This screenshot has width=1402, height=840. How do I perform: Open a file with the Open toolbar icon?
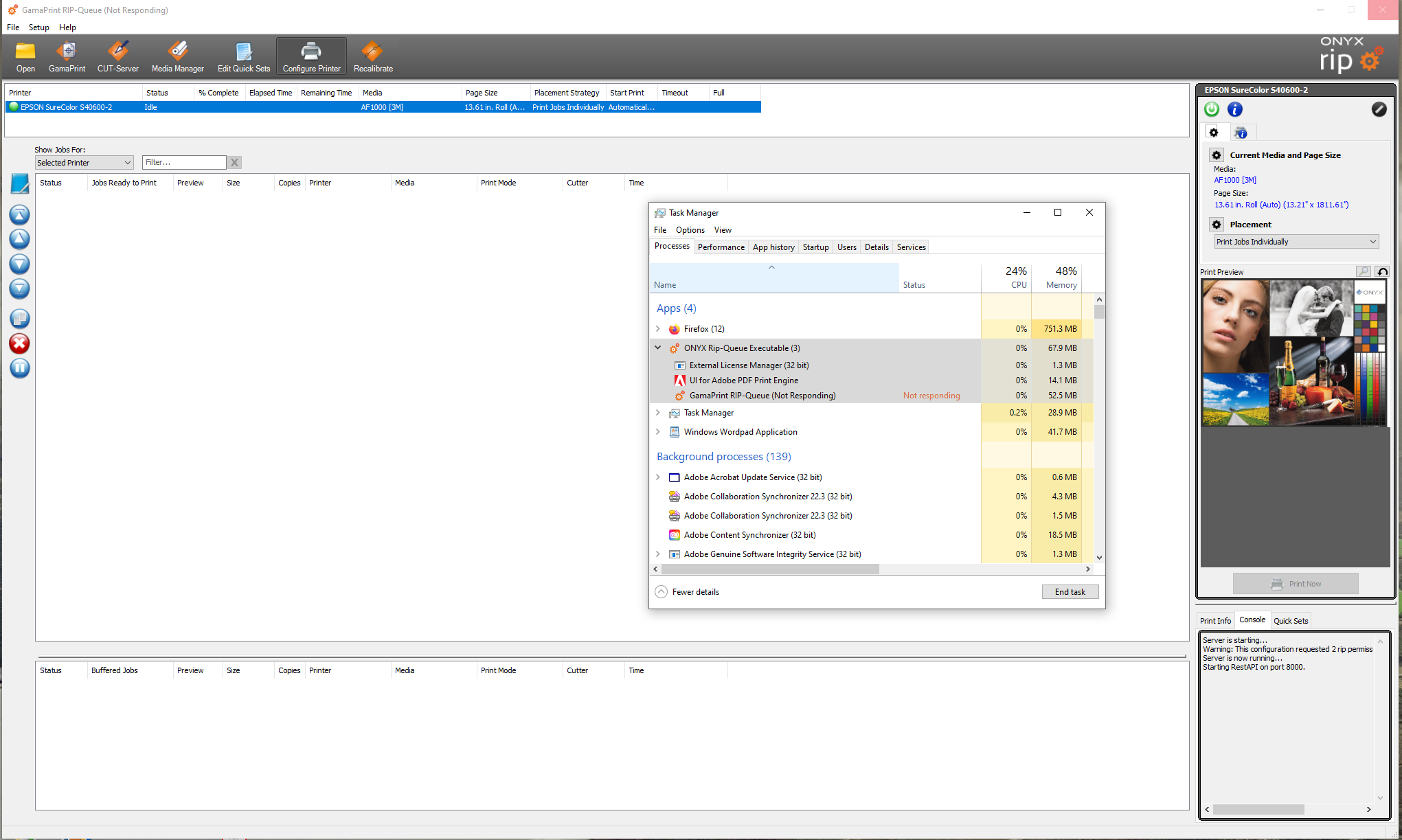[x=25, y=57]
